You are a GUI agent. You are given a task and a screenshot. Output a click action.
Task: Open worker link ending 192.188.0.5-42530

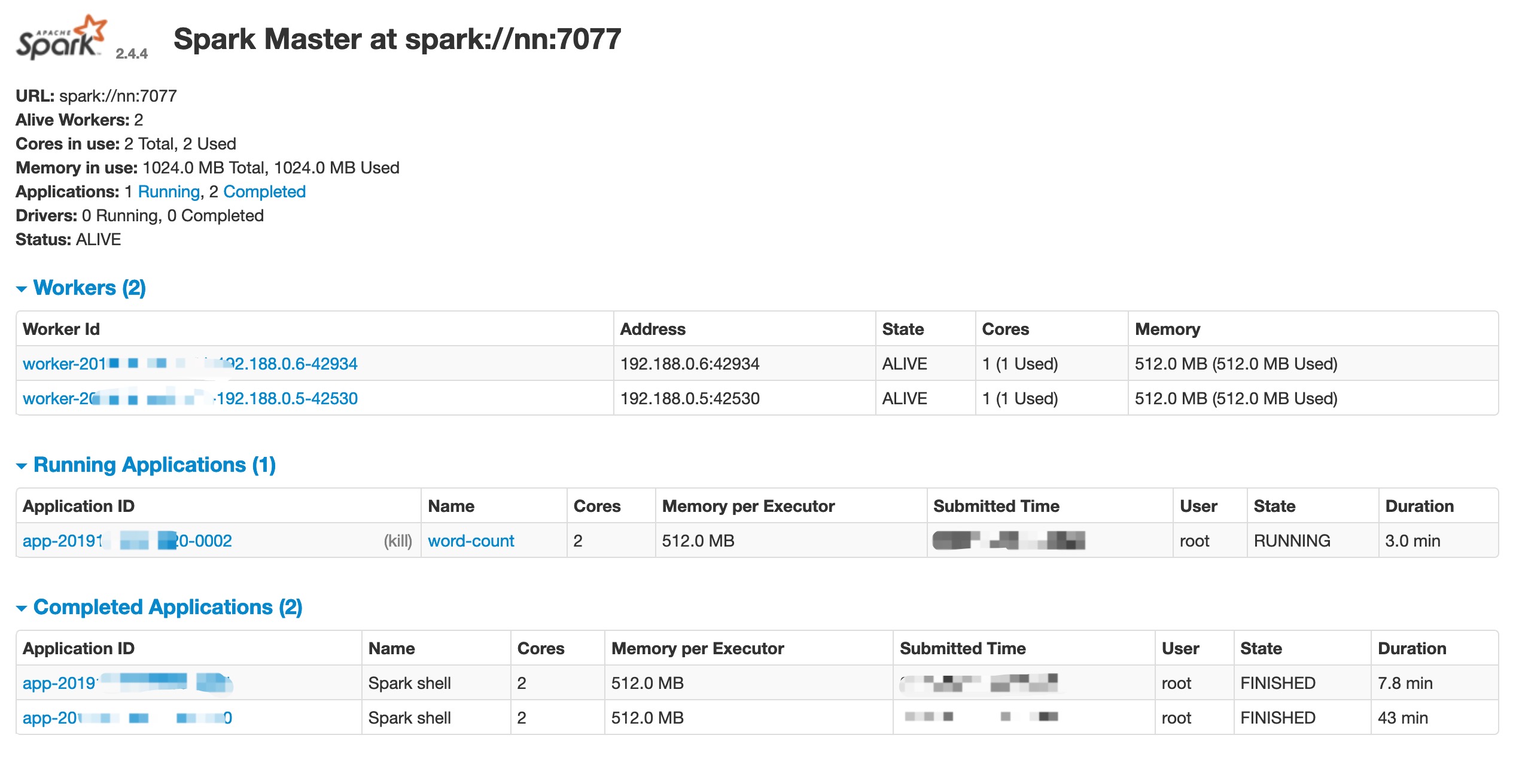point(190,398)
